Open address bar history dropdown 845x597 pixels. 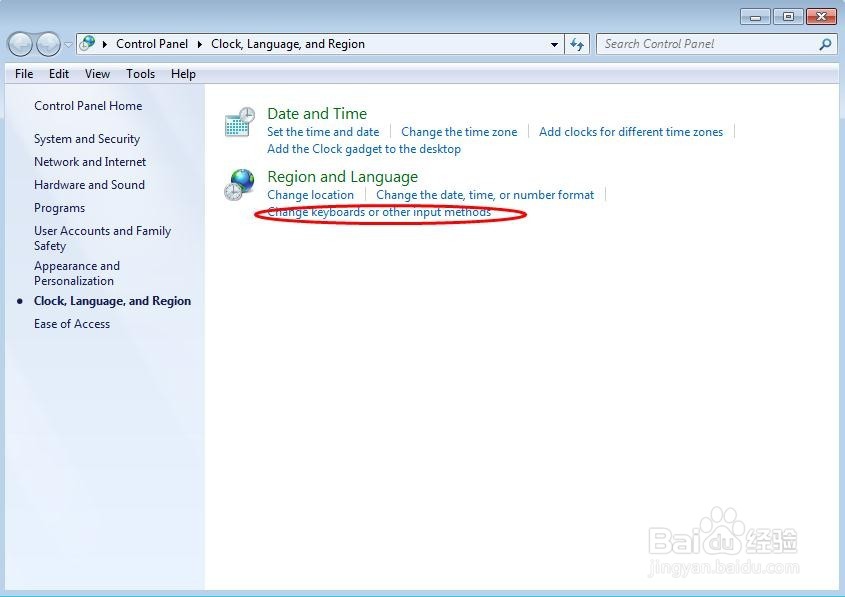coord(554,45)
